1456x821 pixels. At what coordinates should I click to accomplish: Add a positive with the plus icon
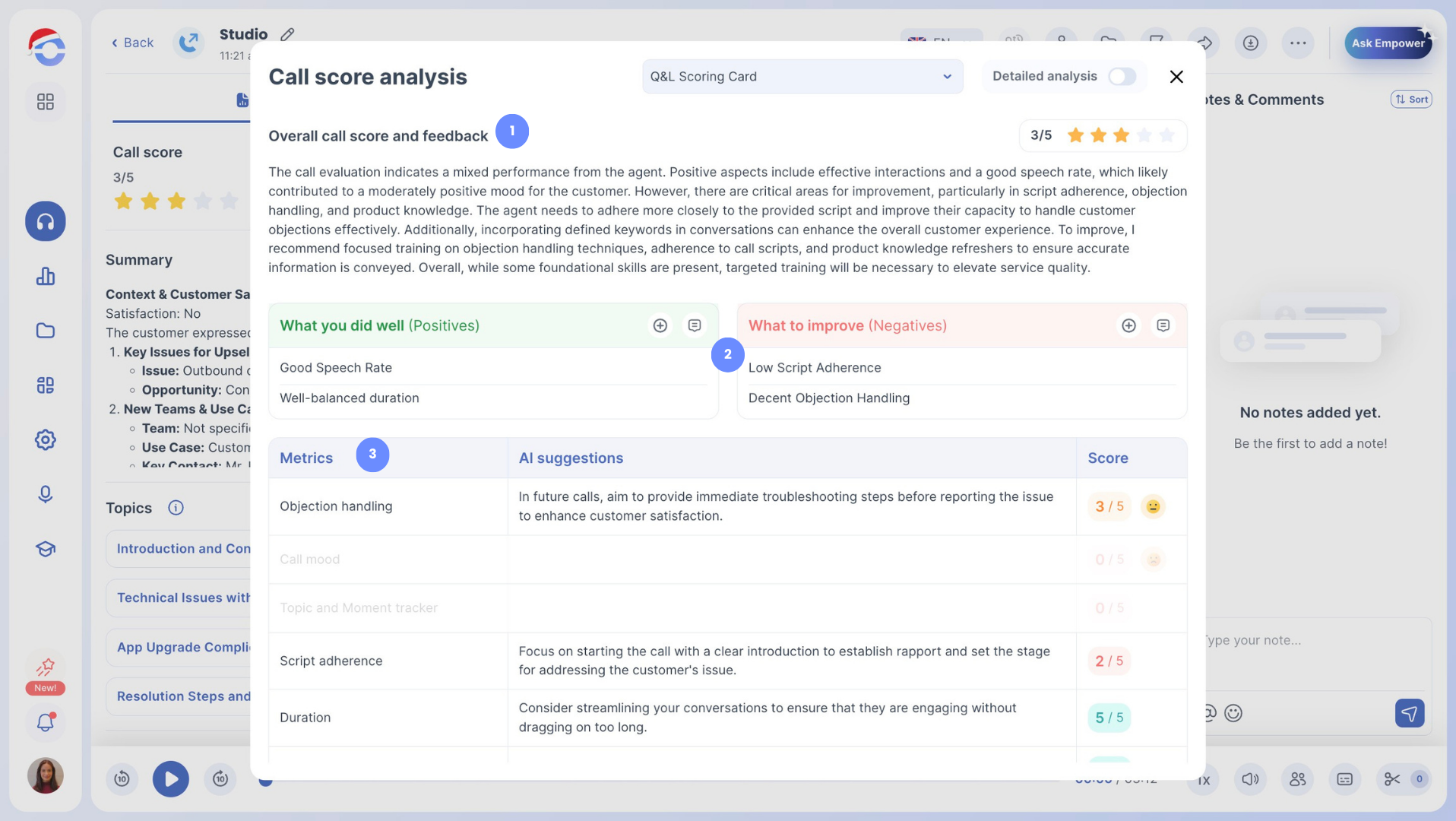coord(660,325)
